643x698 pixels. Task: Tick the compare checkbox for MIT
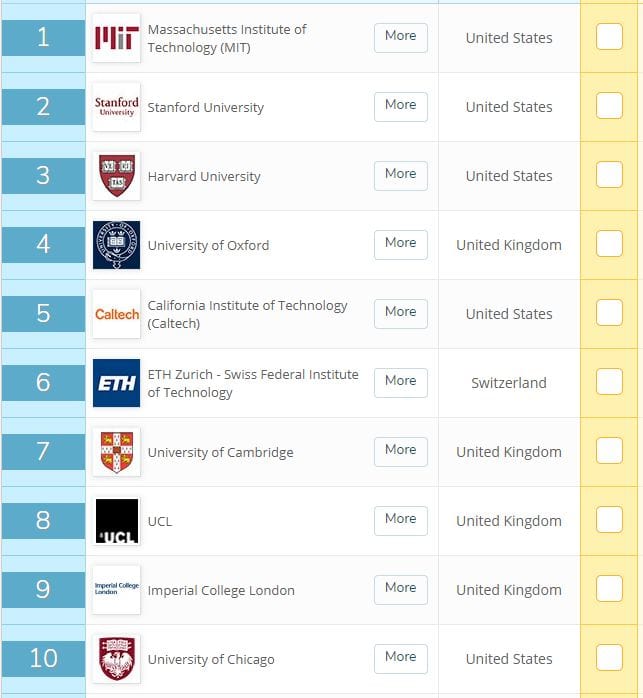click(x=609, y=37)
